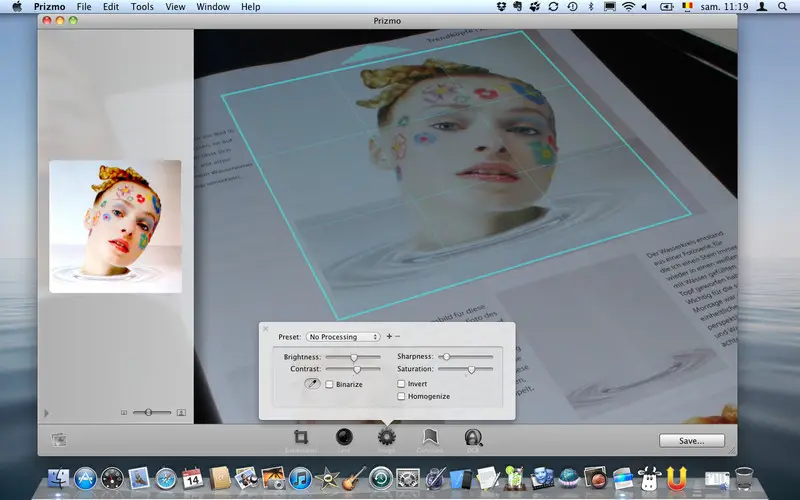Open the page curvature tool icon
The image size is (800, 500).
pyautogui.click(x=430, y=437)
